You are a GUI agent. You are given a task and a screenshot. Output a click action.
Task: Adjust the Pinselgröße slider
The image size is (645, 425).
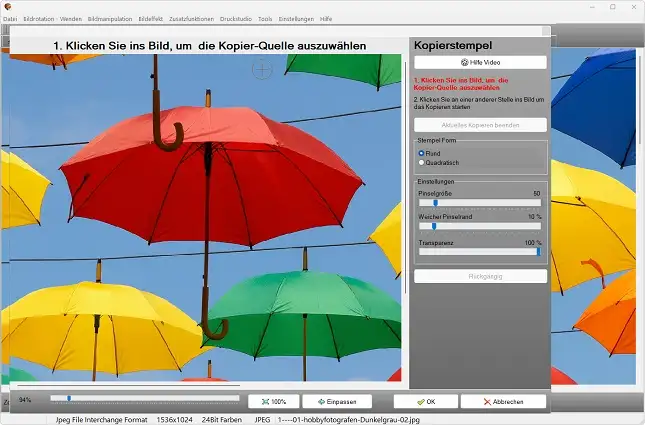point(435,202)
